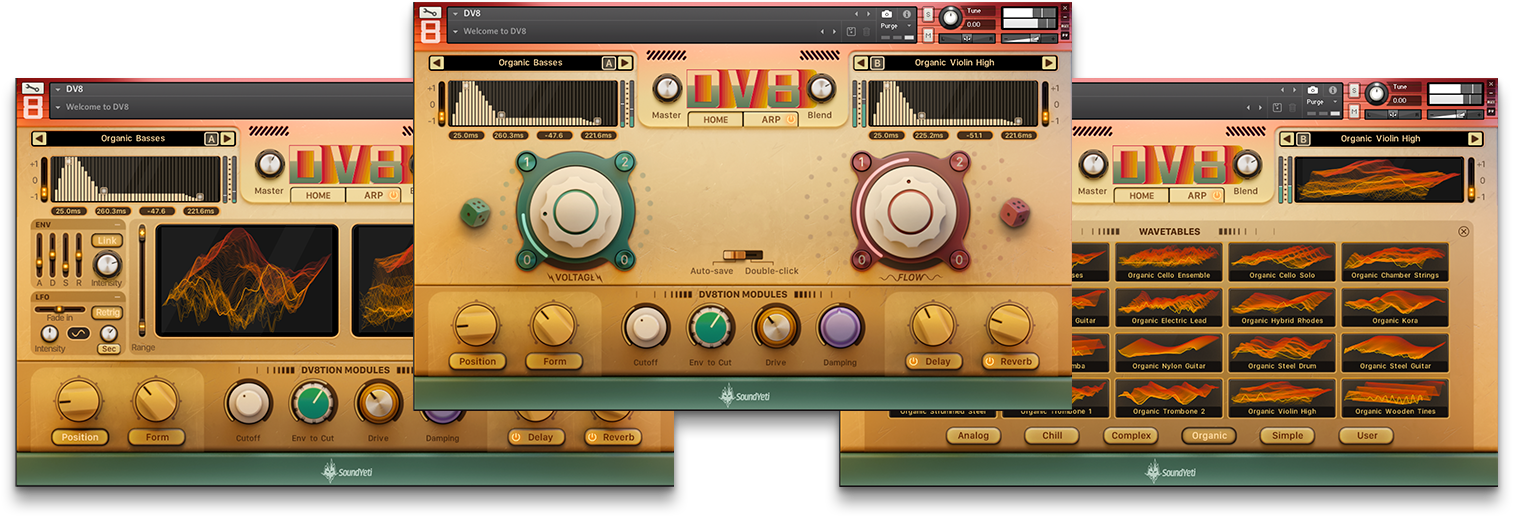The width and height of the screenshot is (1513, 517).
Task: Roll the red dice next to the Flow knob
Action: (x=1015, y=212)
